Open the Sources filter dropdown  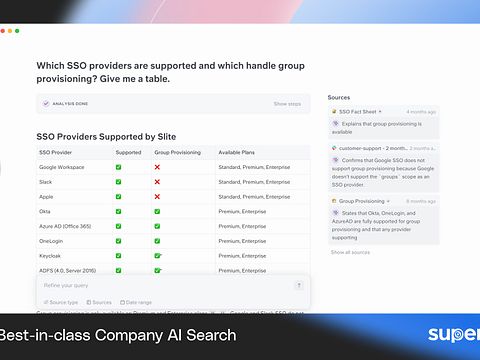coord(99,302)
